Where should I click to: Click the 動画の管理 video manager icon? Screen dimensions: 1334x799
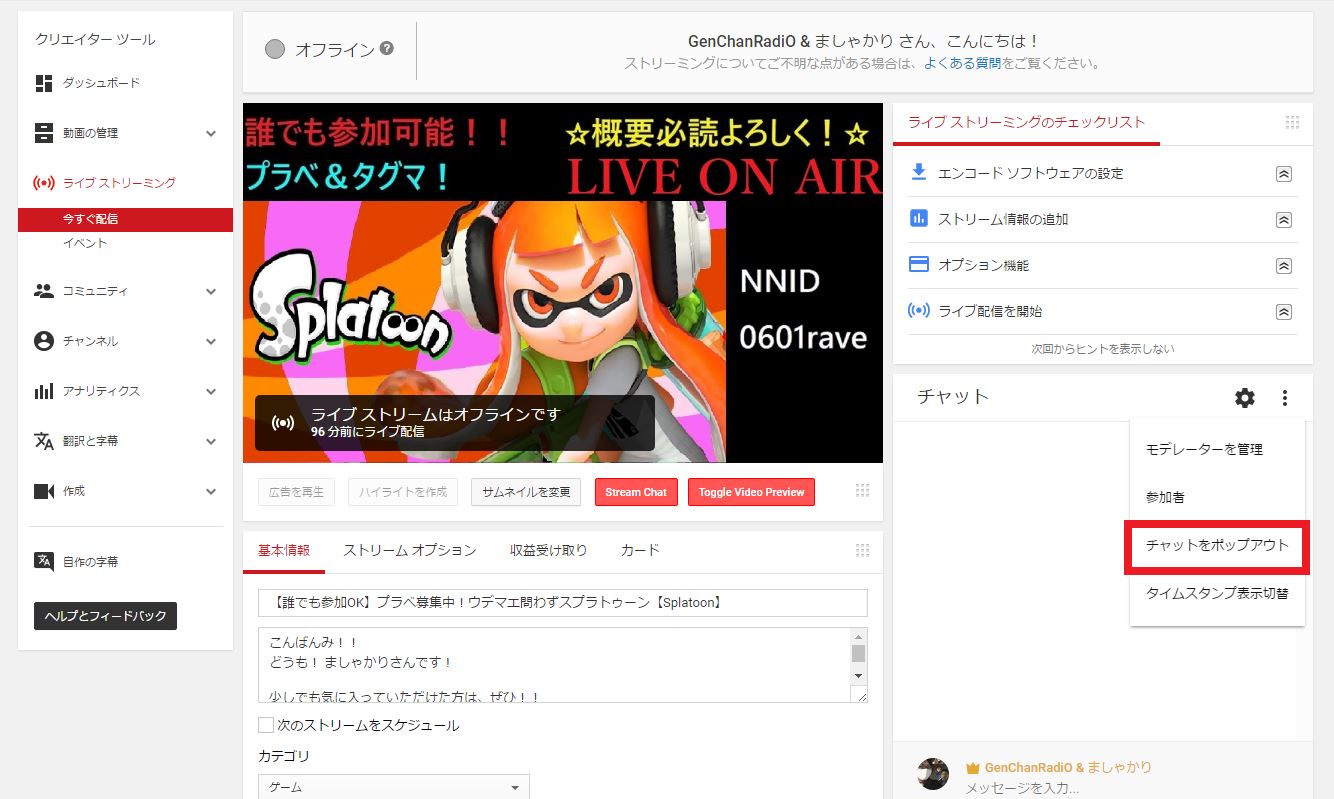[x=44, y=133]
